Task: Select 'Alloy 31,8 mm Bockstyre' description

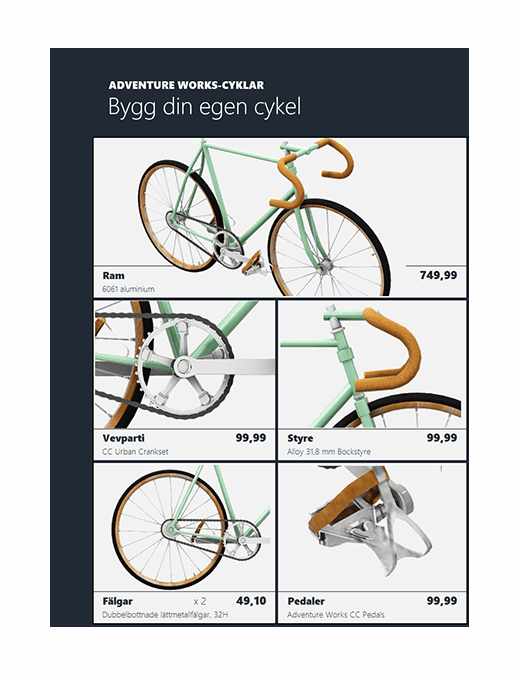Action: [329, 452]
